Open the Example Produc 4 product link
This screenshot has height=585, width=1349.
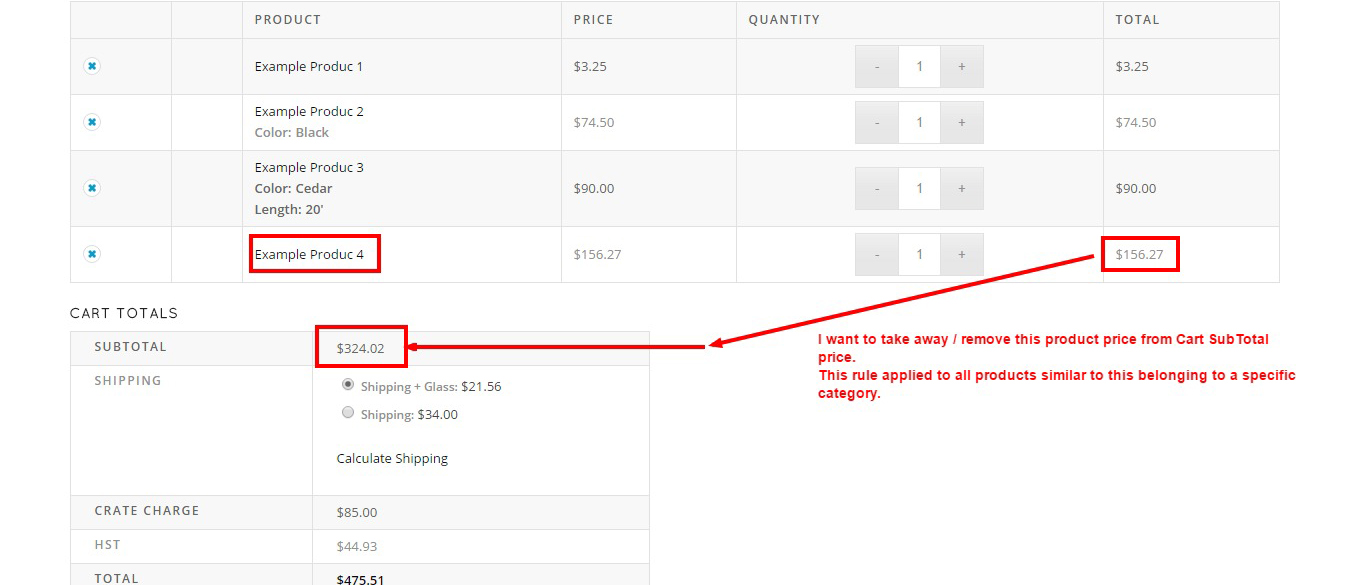[x=309, y=255]
